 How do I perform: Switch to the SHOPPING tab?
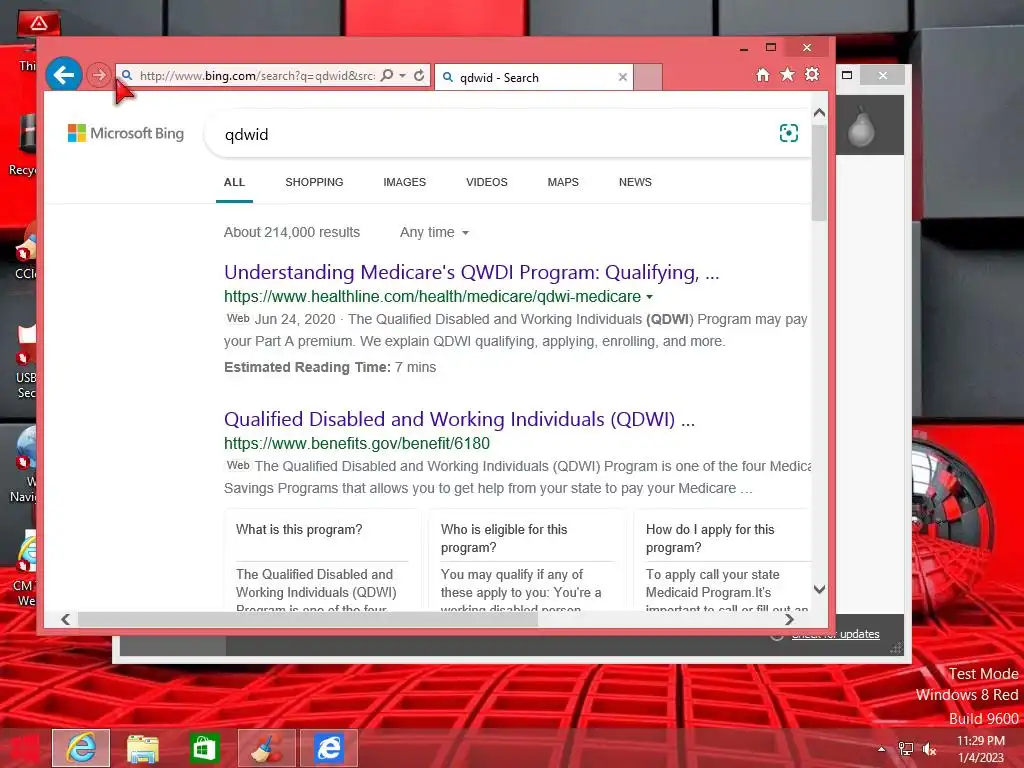(314, 182)
